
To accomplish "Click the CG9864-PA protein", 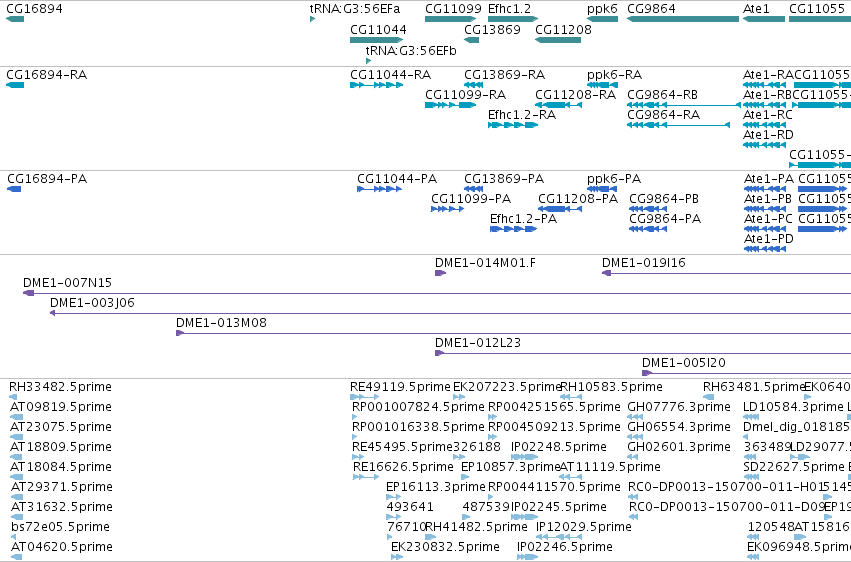I will (648, 229).
